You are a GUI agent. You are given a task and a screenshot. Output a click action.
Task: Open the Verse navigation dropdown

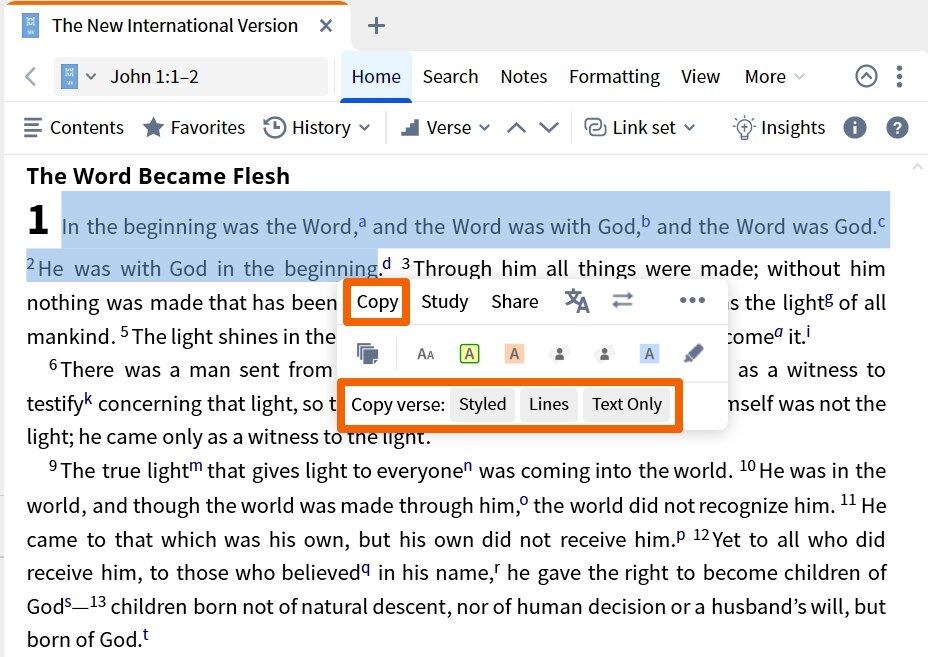tap(446, 127)
